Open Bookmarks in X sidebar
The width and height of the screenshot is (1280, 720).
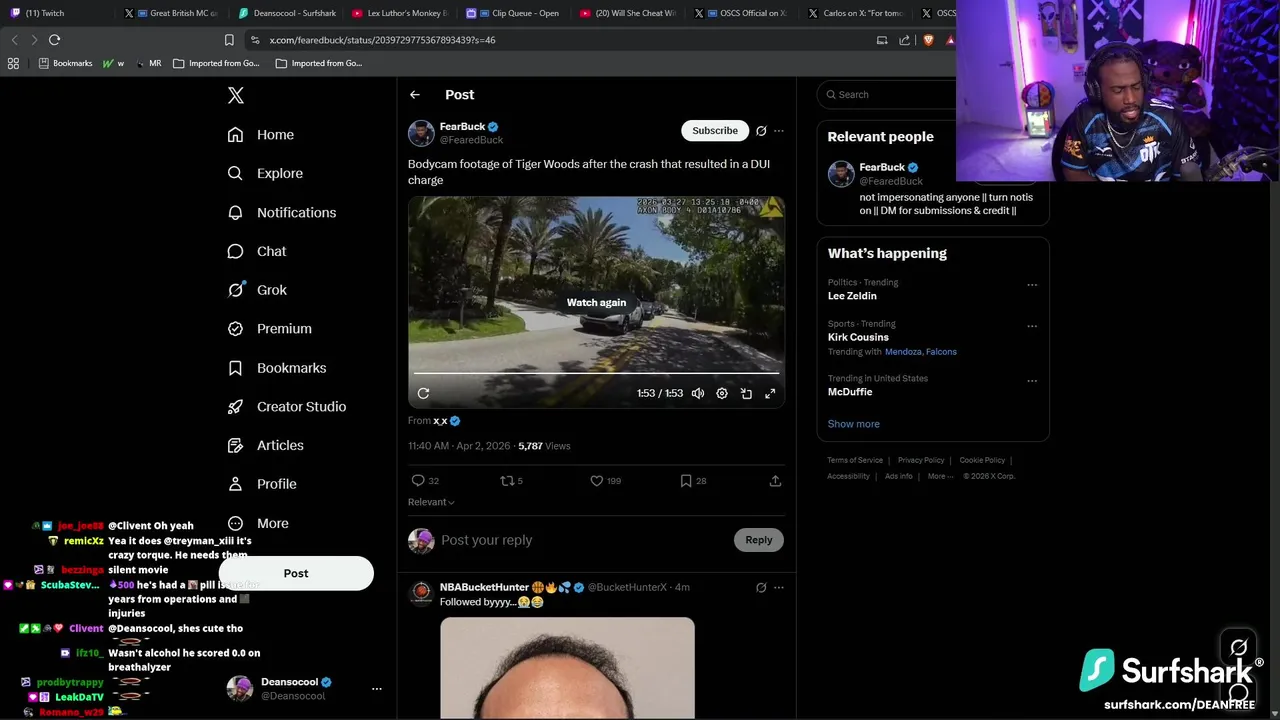point(277,368)
